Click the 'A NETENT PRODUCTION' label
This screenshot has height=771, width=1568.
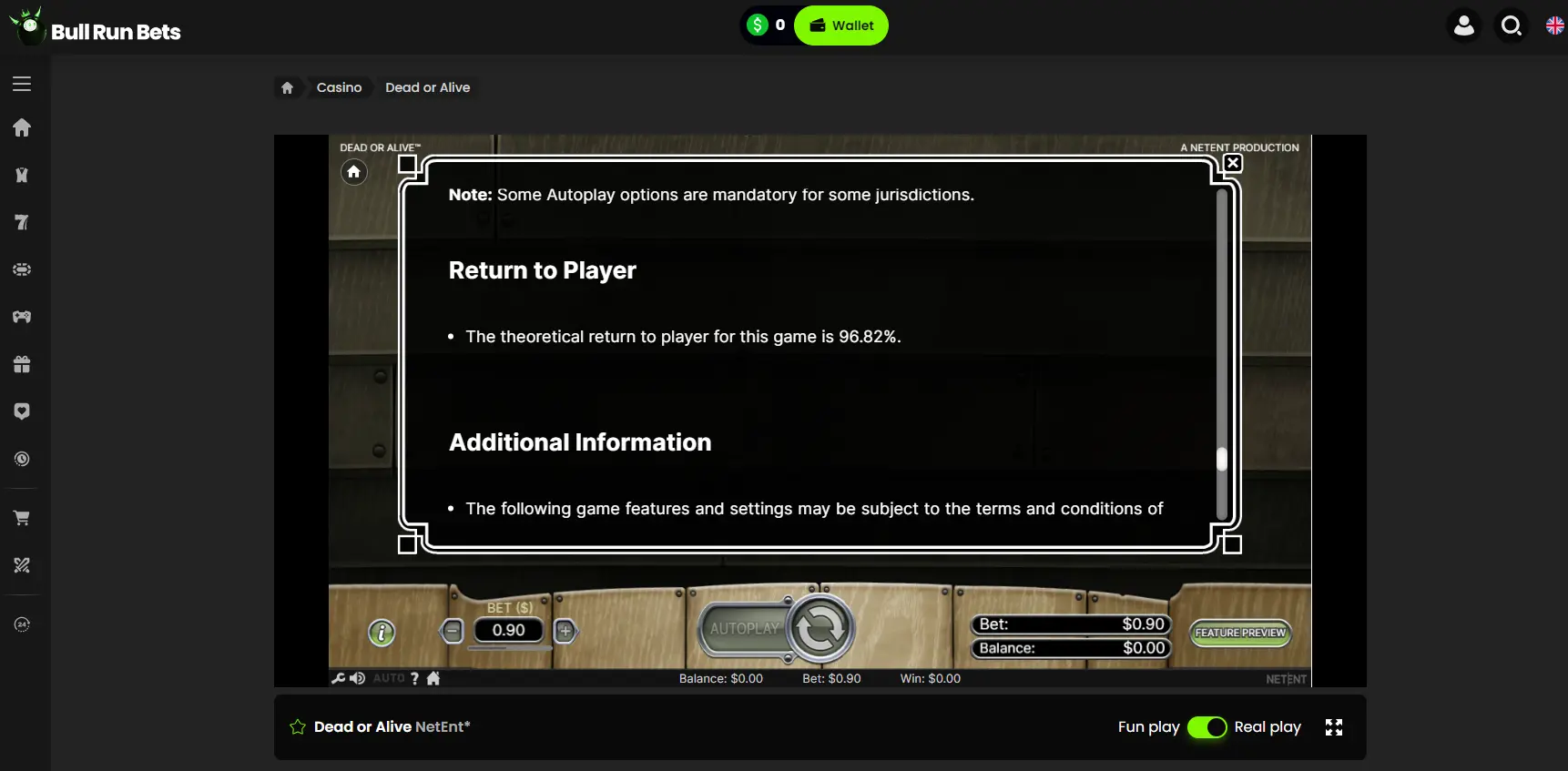pos(1240,147)
